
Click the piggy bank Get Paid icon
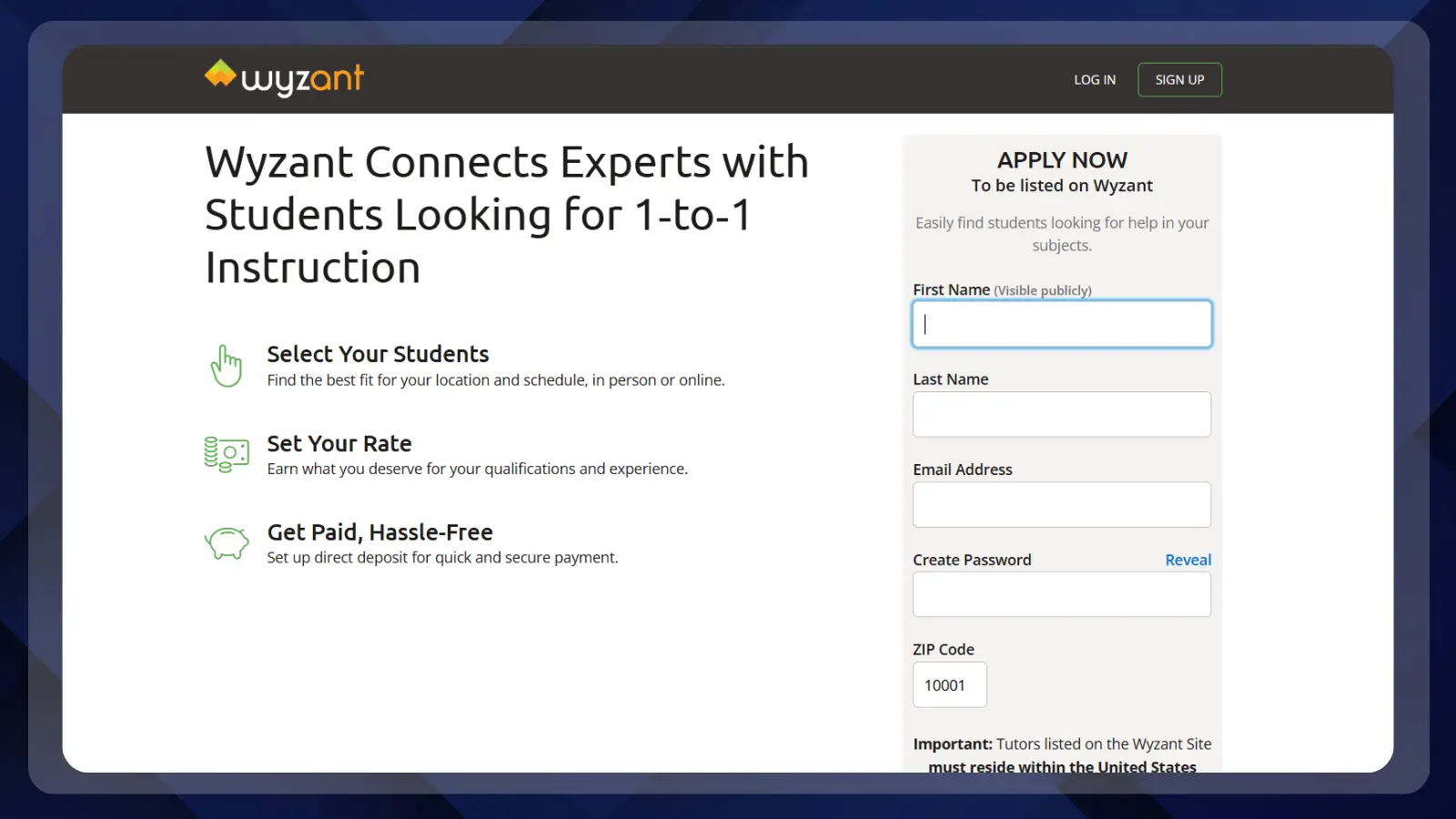pyautogui.click(x=227, y=543)
